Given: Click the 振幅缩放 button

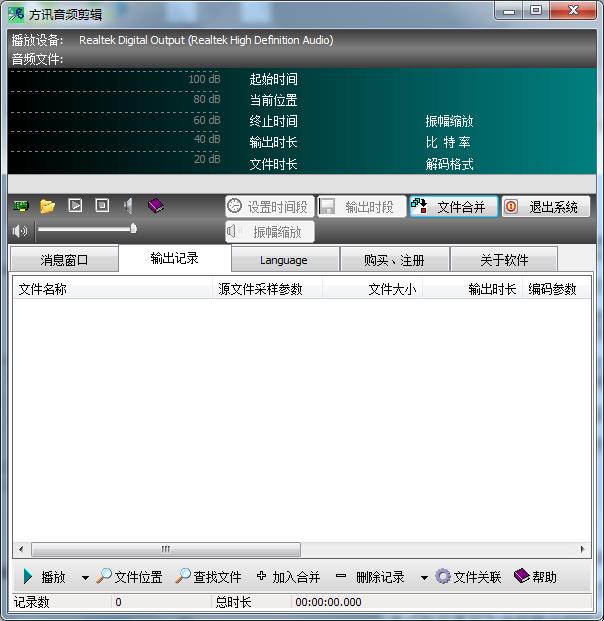Looking at the screenshot, I should pos(270,232).
